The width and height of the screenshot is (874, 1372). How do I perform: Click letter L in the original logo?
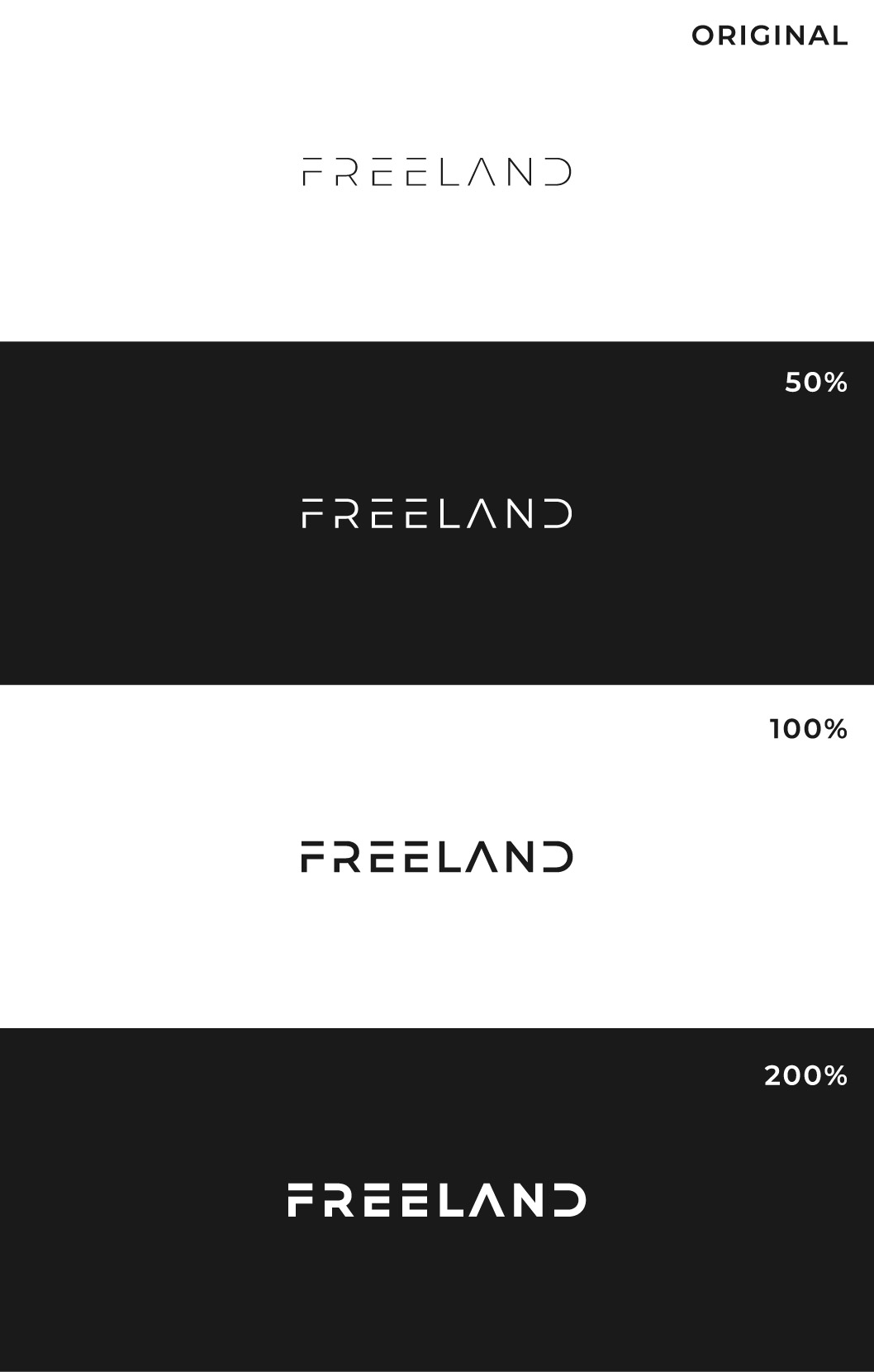click(x=449, y=172)
